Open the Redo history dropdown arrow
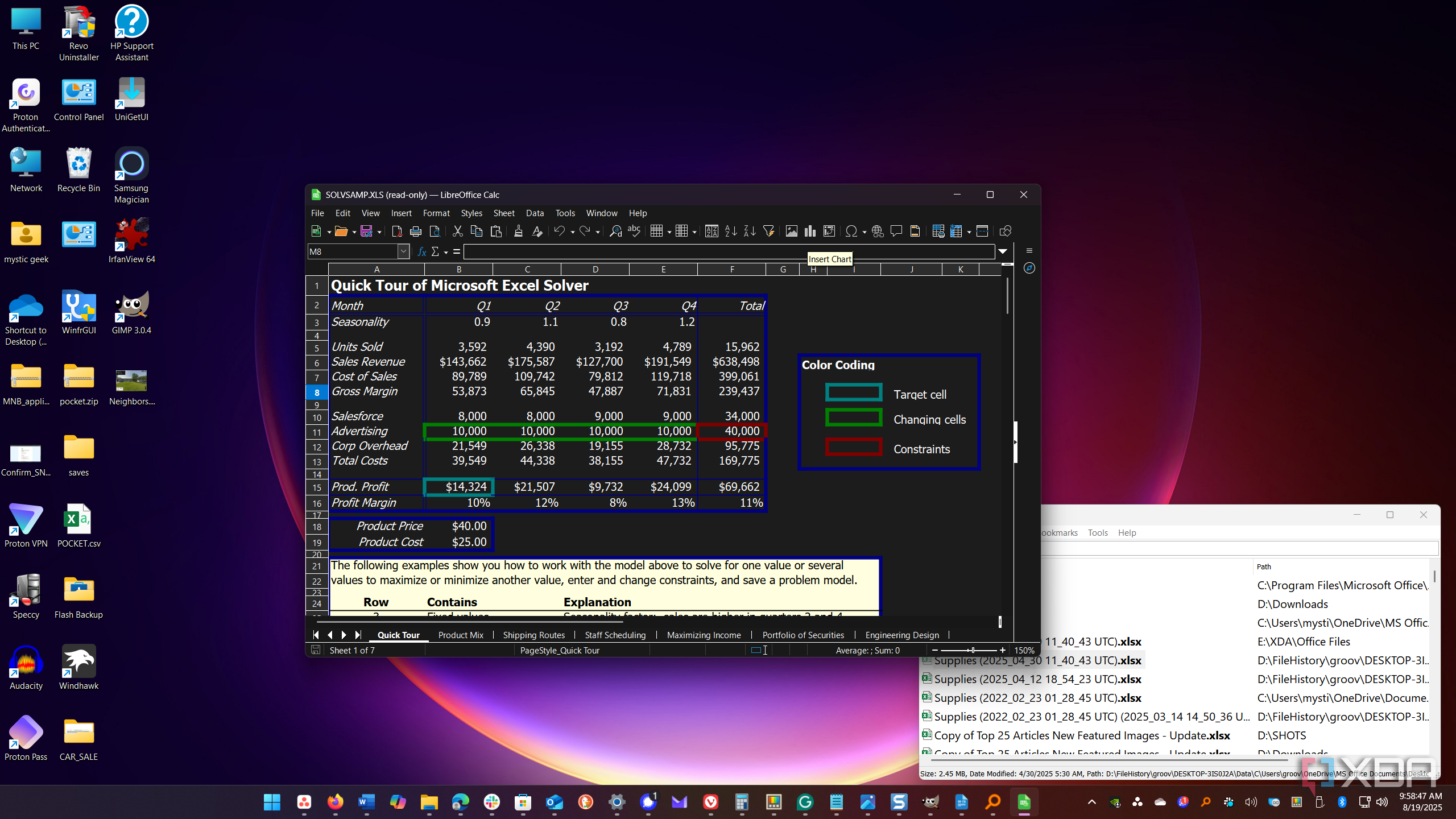Viewport: 1456px width, 819px height. click(597, 232)
